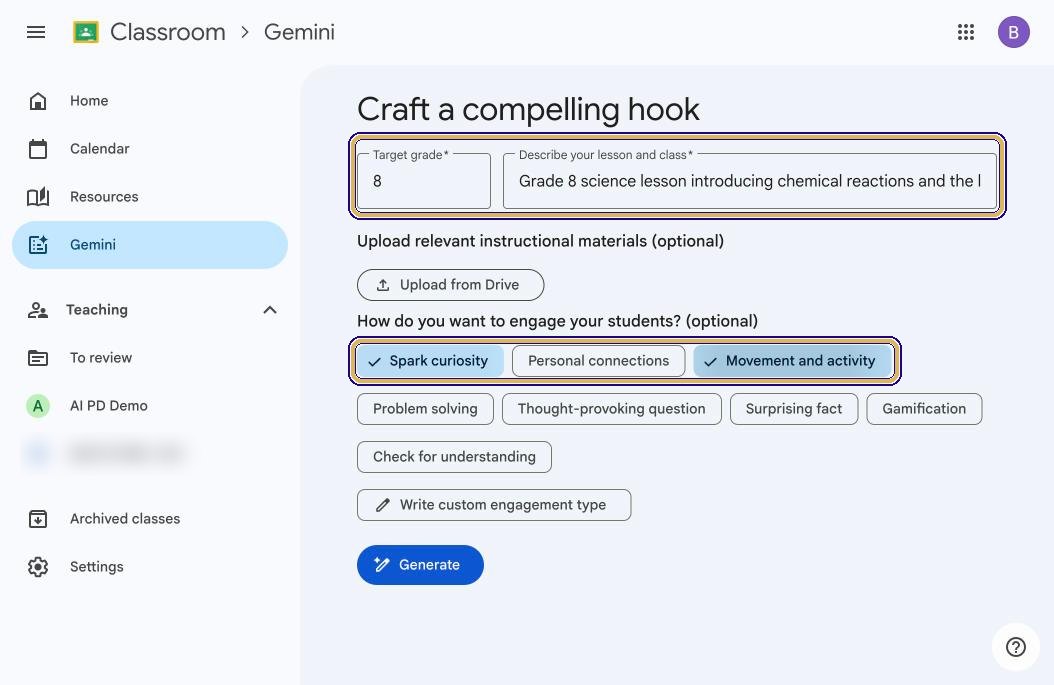The image size is (1054, 685).
Task: Select the Personal connections chip
Action: 598,361
